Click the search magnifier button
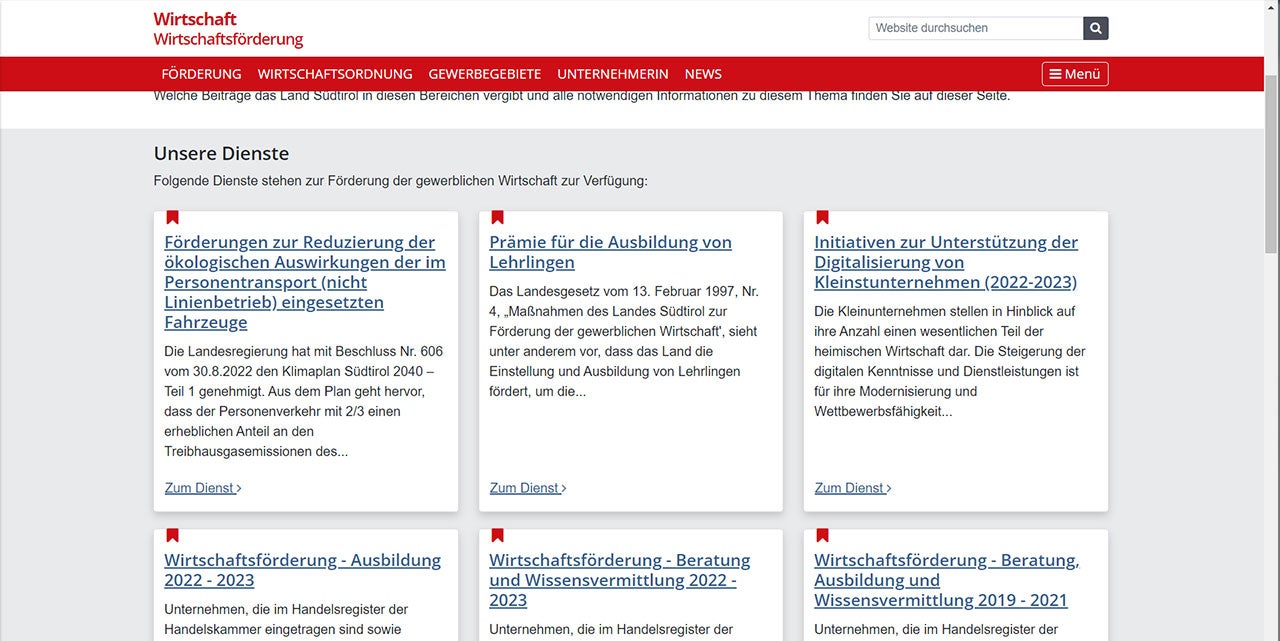The height and width of the screenshot is (641, 1280). pos(1096,28)
